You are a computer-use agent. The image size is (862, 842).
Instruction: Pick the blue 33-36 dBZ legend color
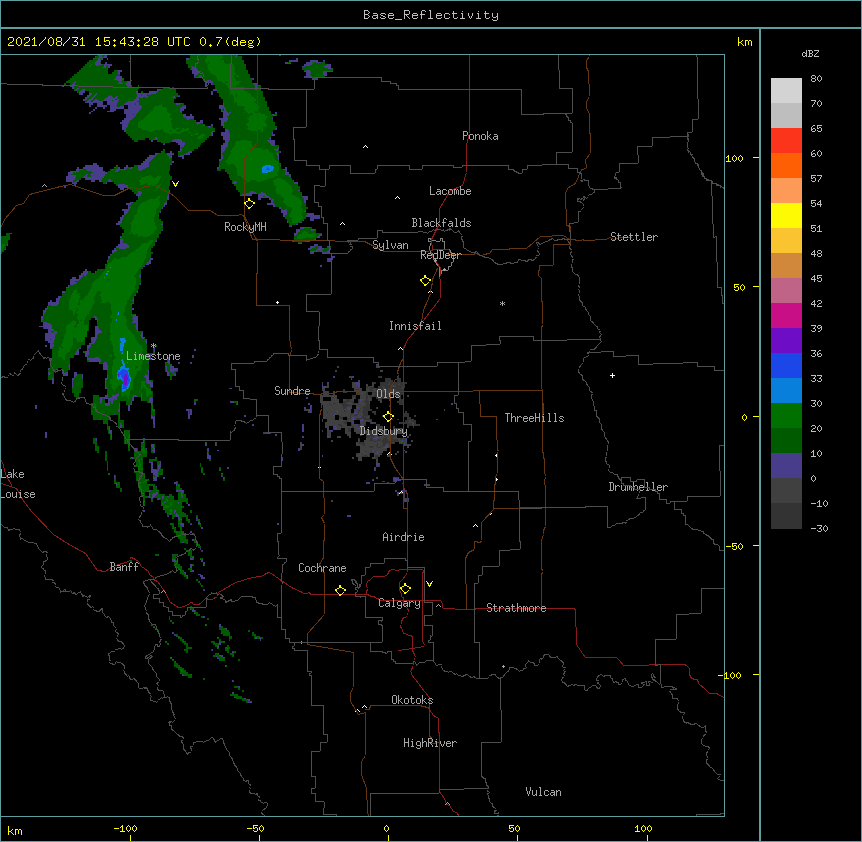(786, 365)
